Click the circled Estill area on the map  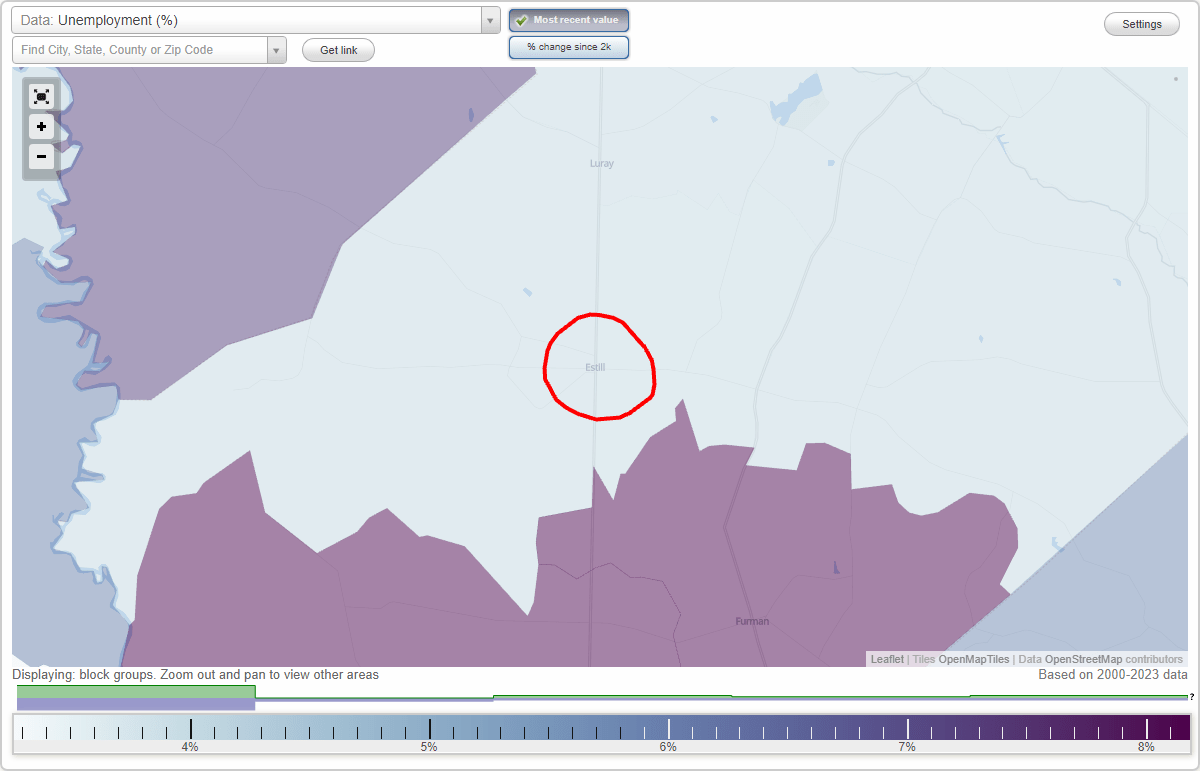coord(597,367)
